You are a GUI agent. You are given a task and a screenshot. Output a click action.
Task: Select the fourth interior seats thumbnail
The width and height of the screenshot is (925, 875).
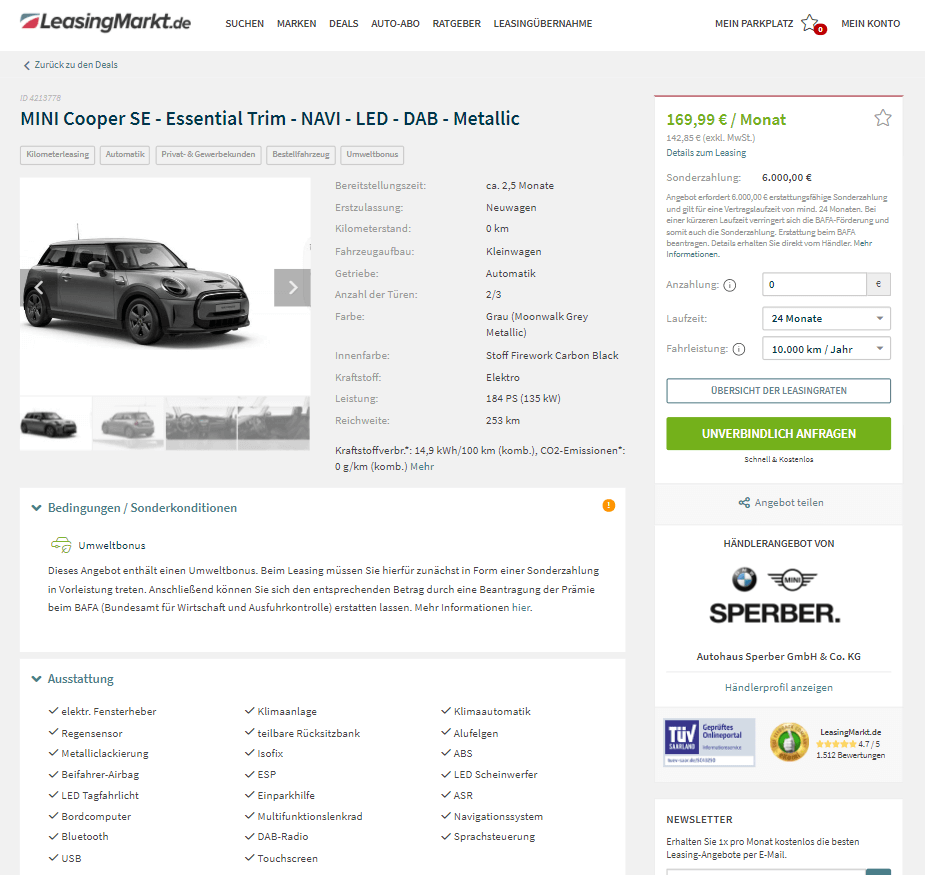[x=274, y=424]
